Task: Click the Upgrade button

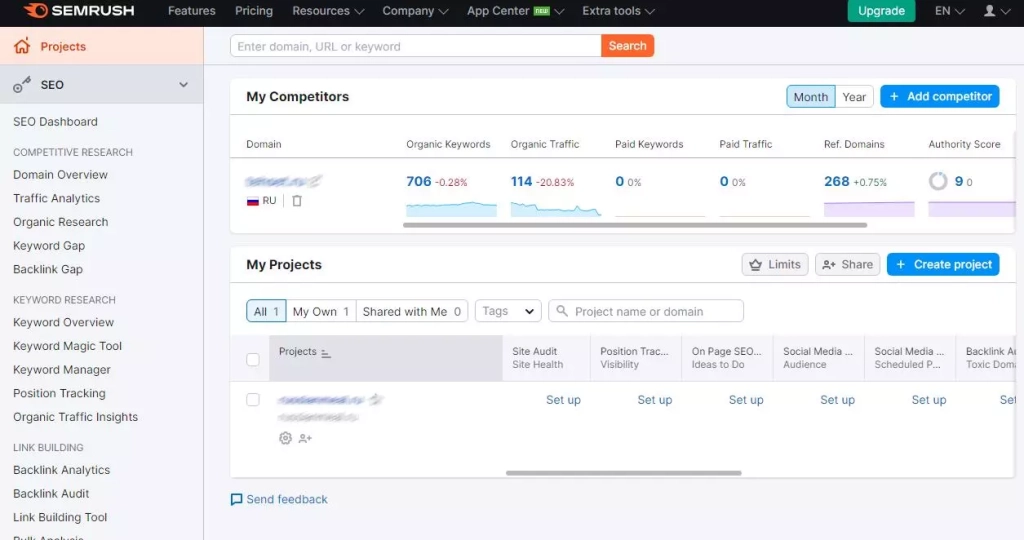Action: click(x=881, y=10)
